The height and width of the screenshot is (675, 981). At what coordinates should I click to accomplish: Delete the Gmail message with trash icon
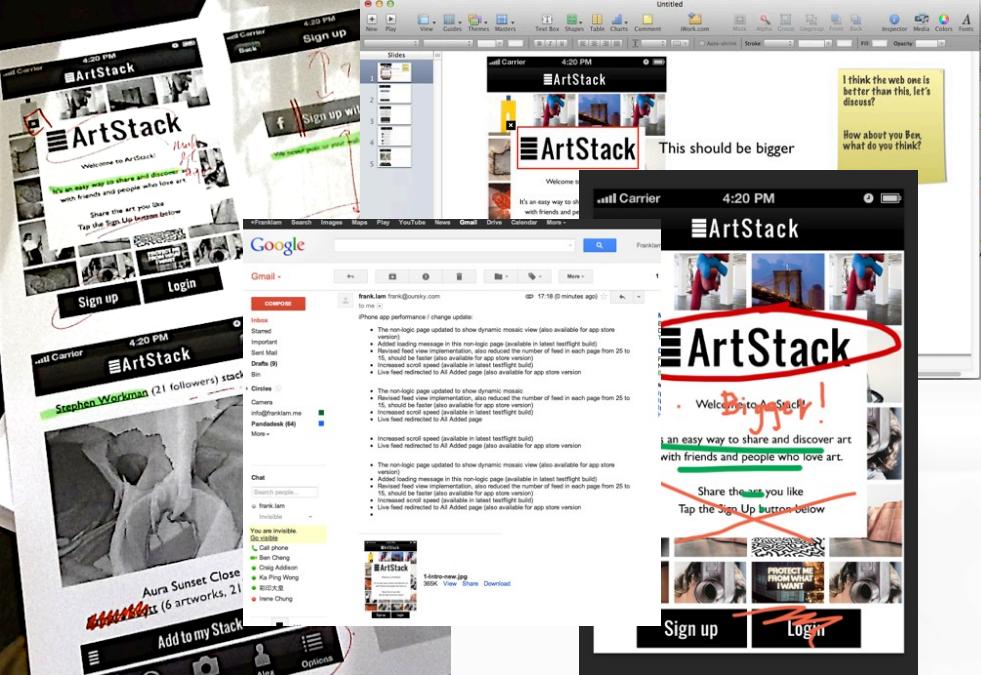[x=459, y=276]
